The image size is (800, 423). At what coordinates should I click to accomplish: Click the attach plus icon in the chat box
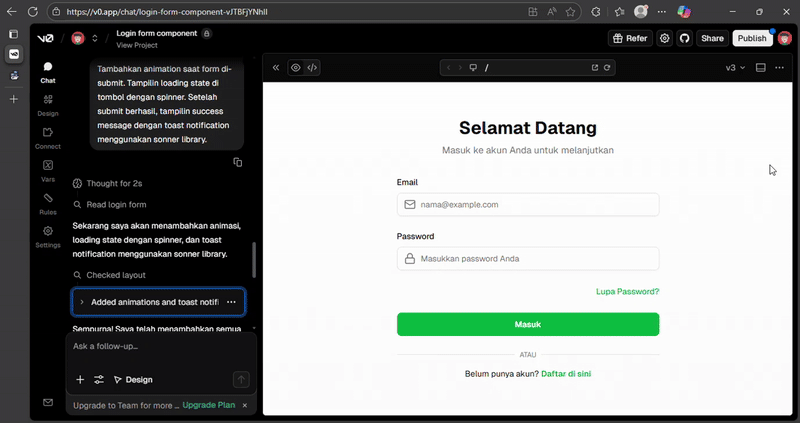pos(80,380)
